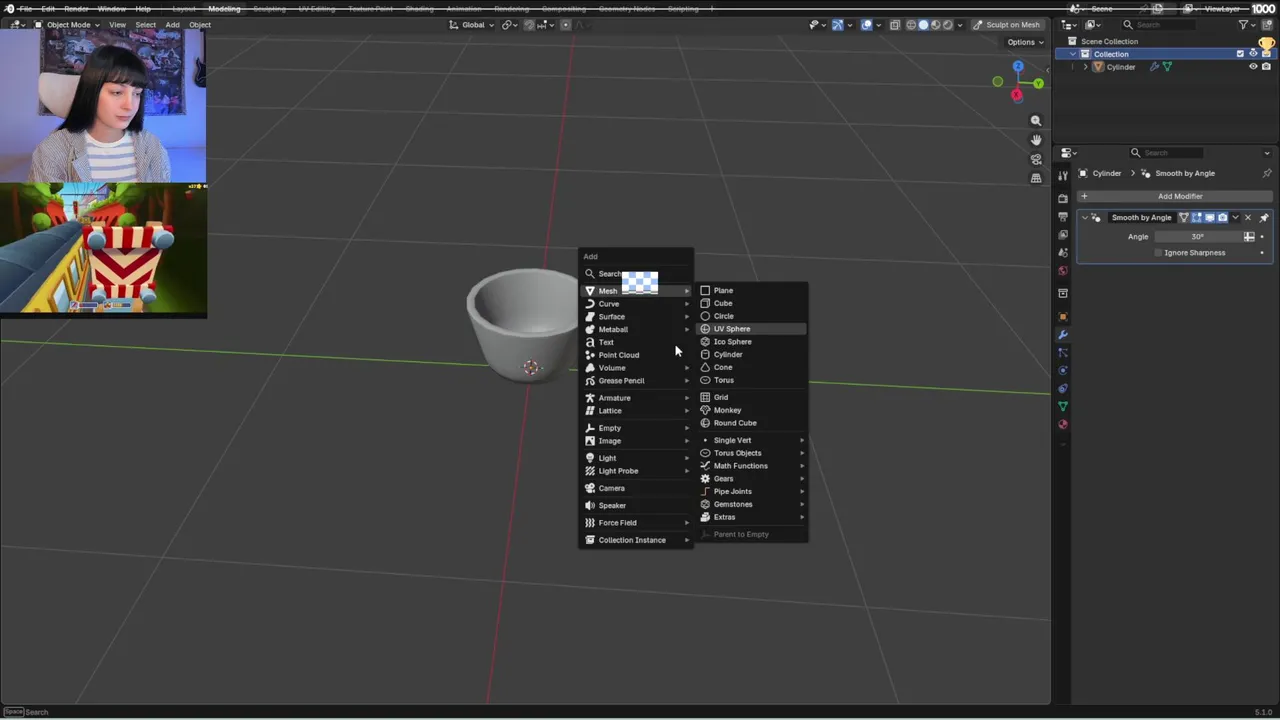Select Round Cube from the Mesh list
This screenshot has height=720, width=1280.
[x=751, y=423]
